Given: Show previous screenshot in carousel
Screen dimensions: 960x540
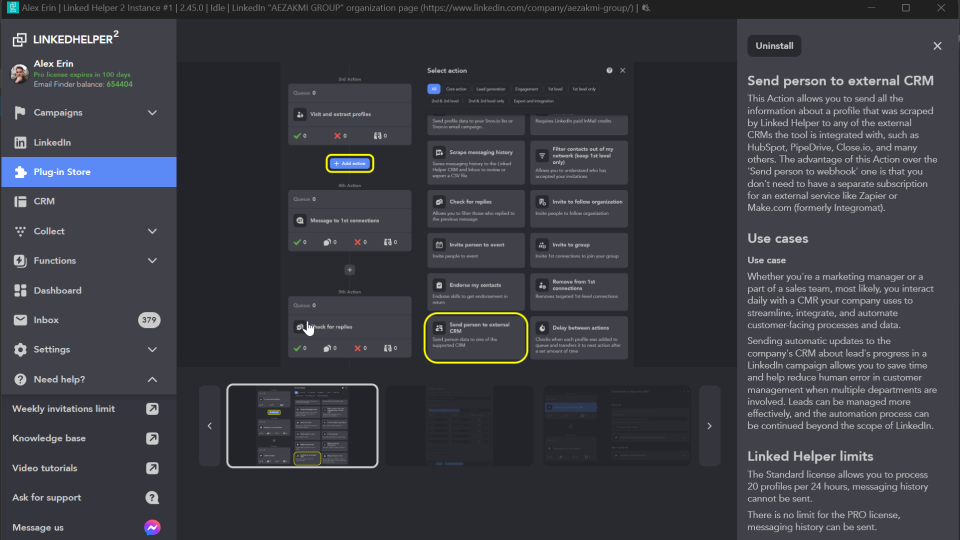Looking at the screenshot, I should coord(209,426).
